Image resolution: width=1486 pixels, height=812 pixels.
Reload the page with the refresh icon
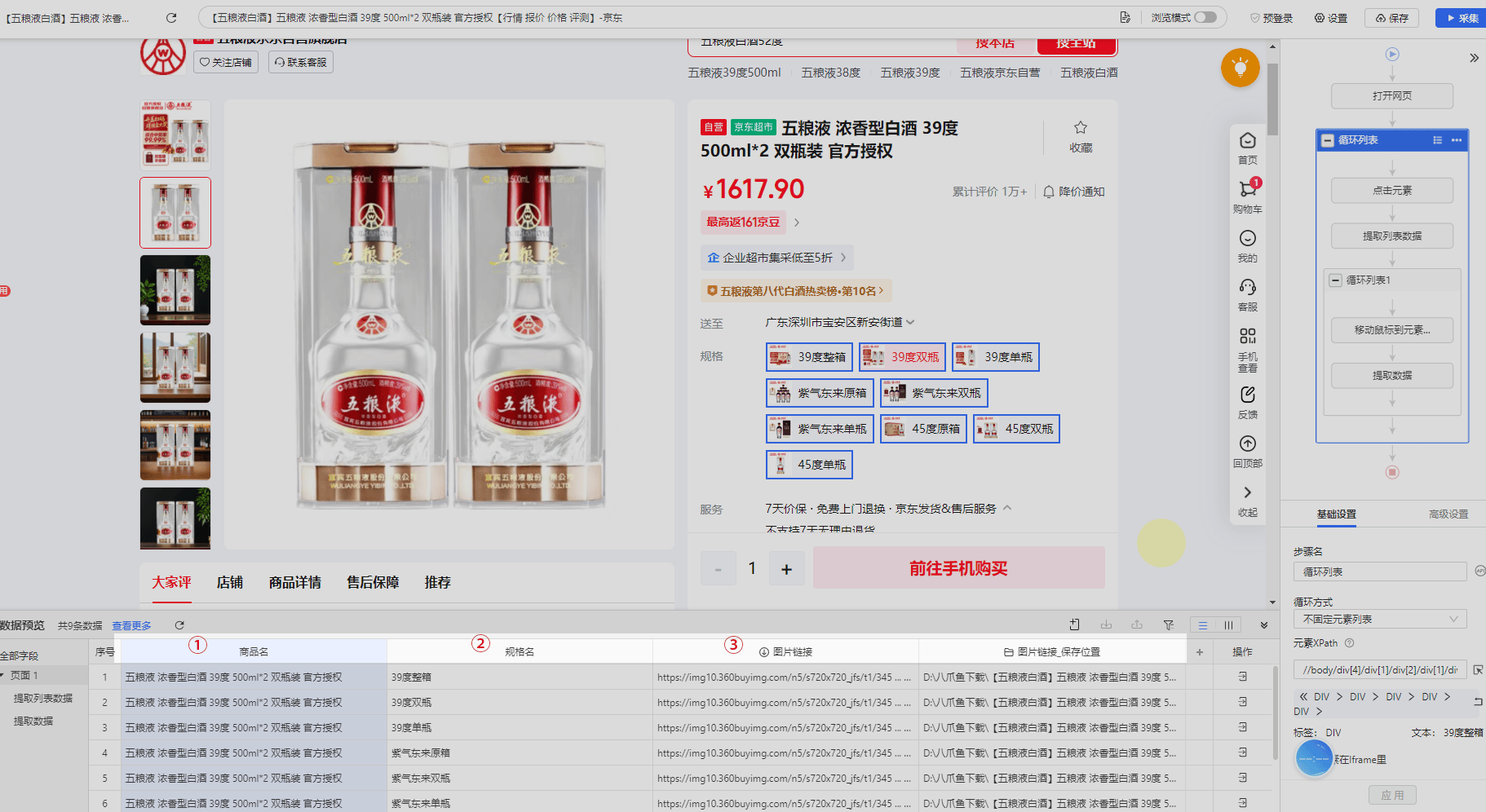coord(171,17)
